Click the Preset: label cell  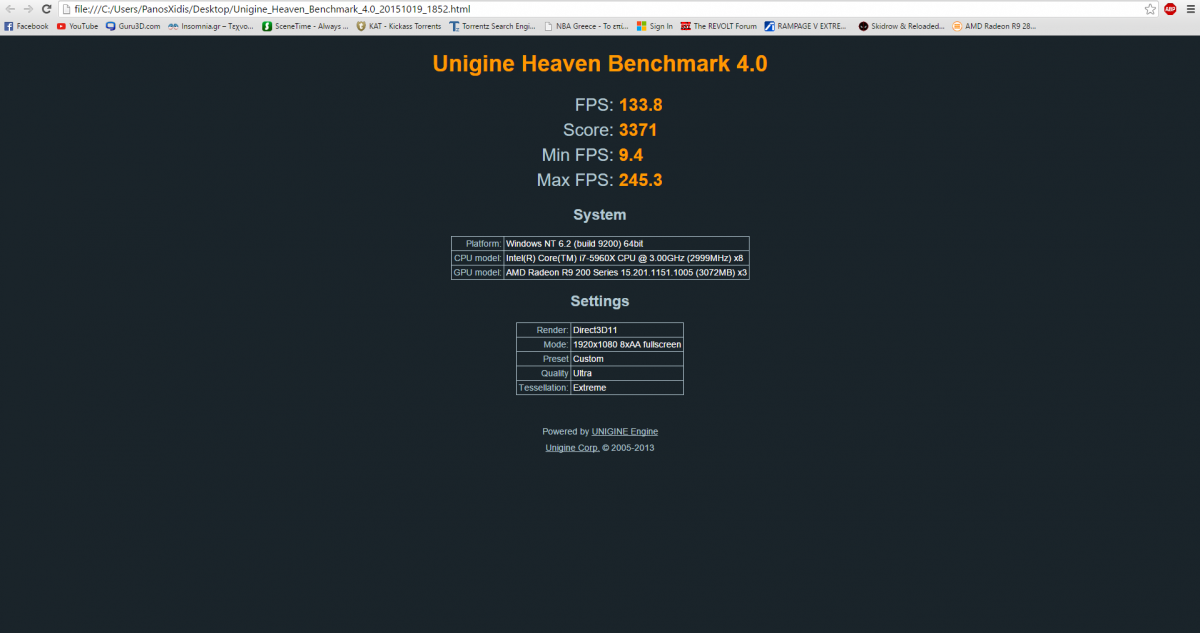543,359
